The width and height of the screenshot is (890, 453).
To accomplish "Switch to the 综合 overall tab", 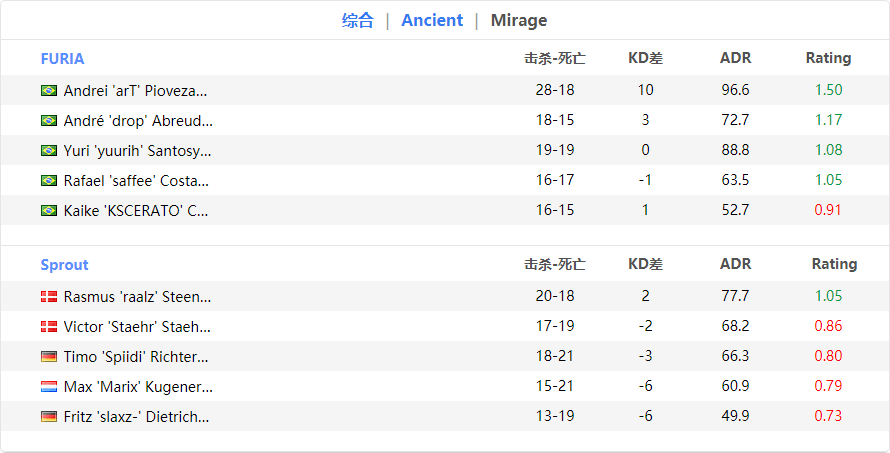I will [357, 20].
